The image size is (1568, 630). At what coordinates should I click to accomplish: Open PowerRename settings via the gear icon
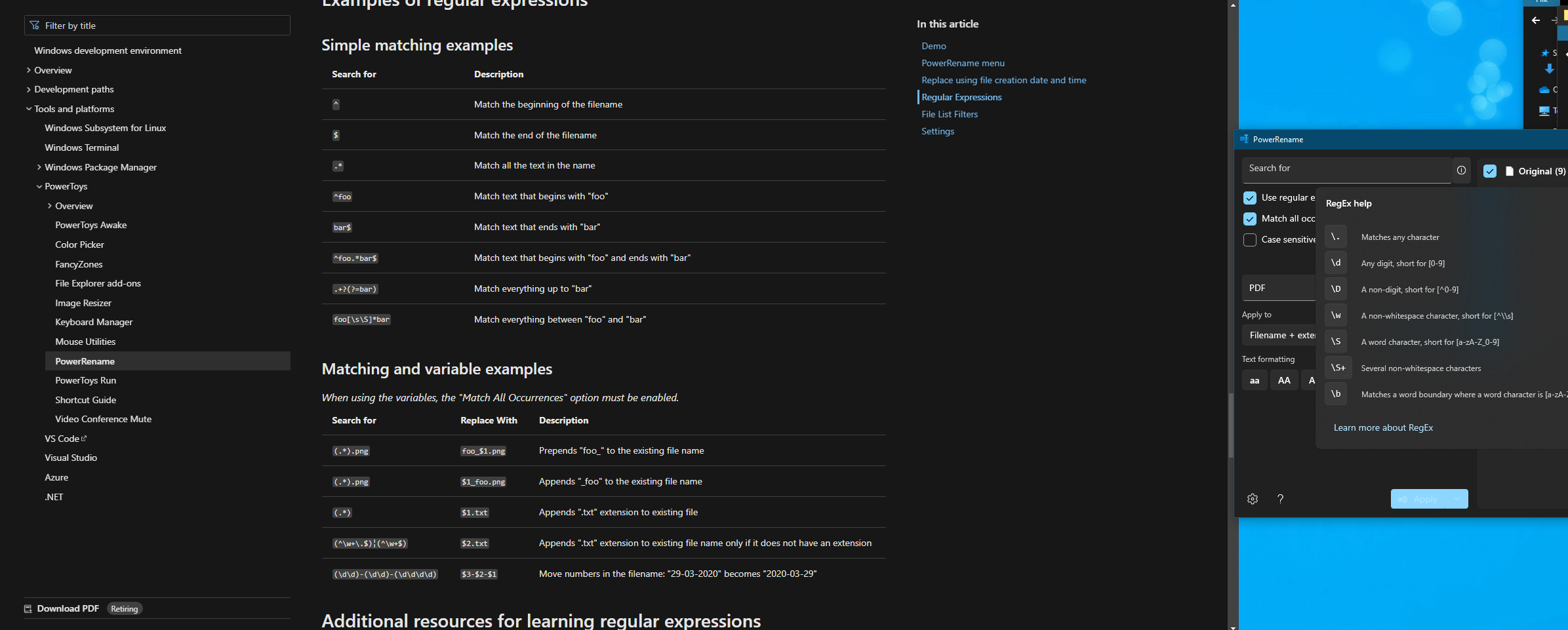[x=1253, y=498]
